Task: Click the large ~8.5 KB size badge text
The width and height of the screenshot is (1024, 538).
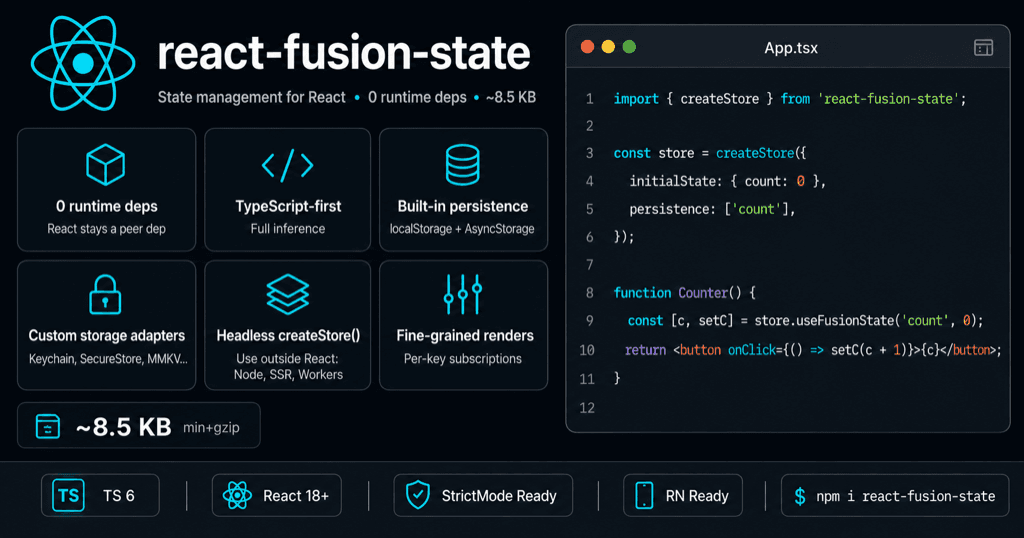Action: (x=123, y=427)
